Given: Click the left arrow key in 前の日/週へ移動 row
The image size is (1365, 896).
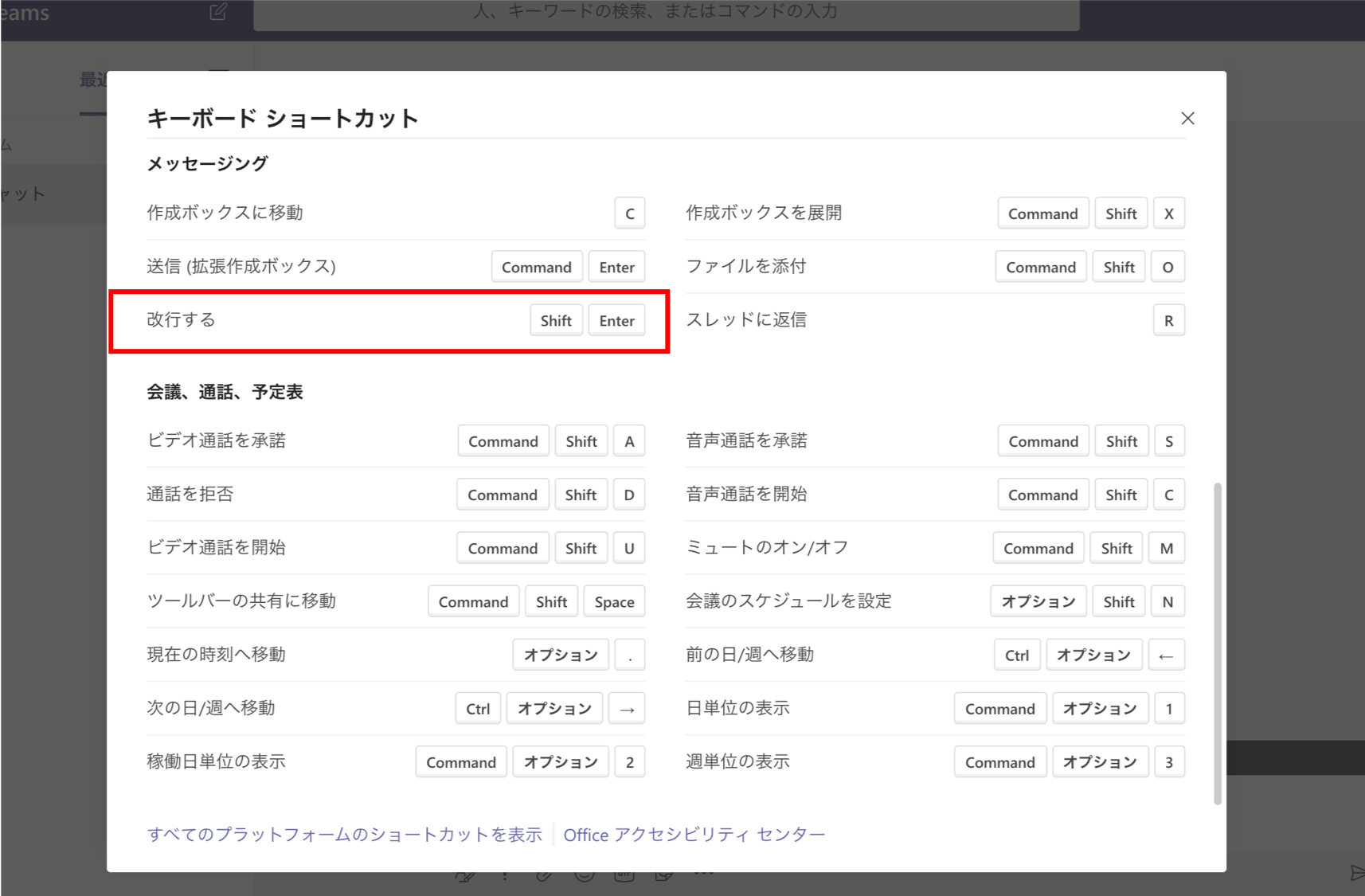Looking at the screenshot, I should 1167,655.
